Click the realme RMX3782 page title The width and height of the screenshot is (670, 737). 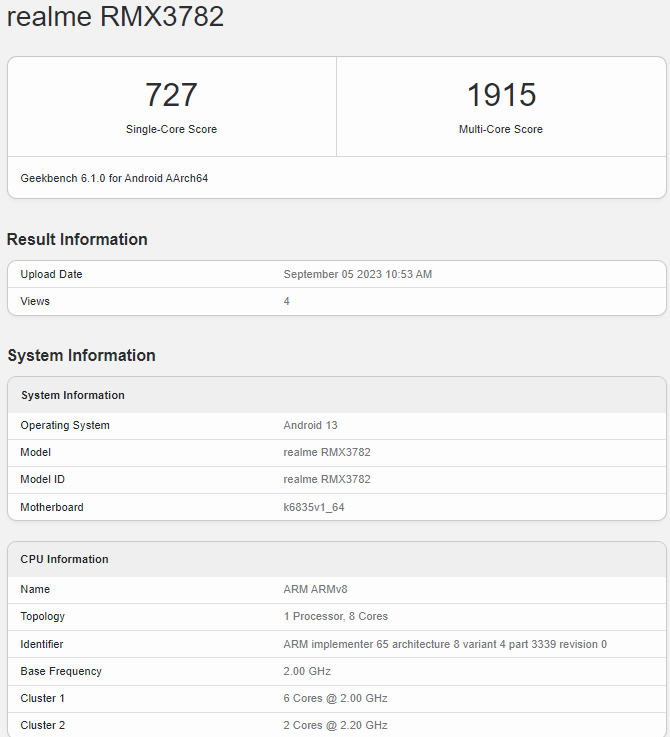click(x=115, y=16)
